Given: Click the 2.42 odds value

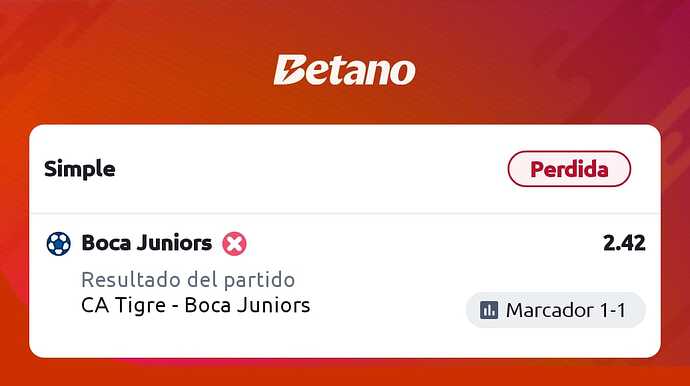Looking at the screenshot, I should click(x=624, y=243).
